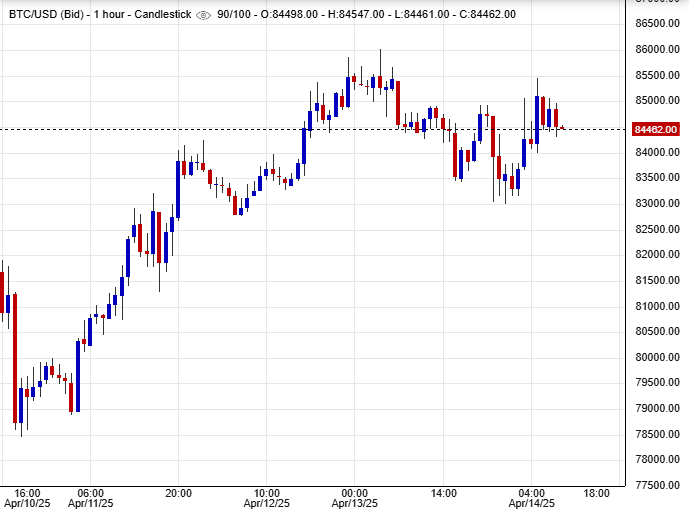This screenshot has height=510, width=689.
Task: Select the 83000.00 level on price axis
Action: coord(656,203)
